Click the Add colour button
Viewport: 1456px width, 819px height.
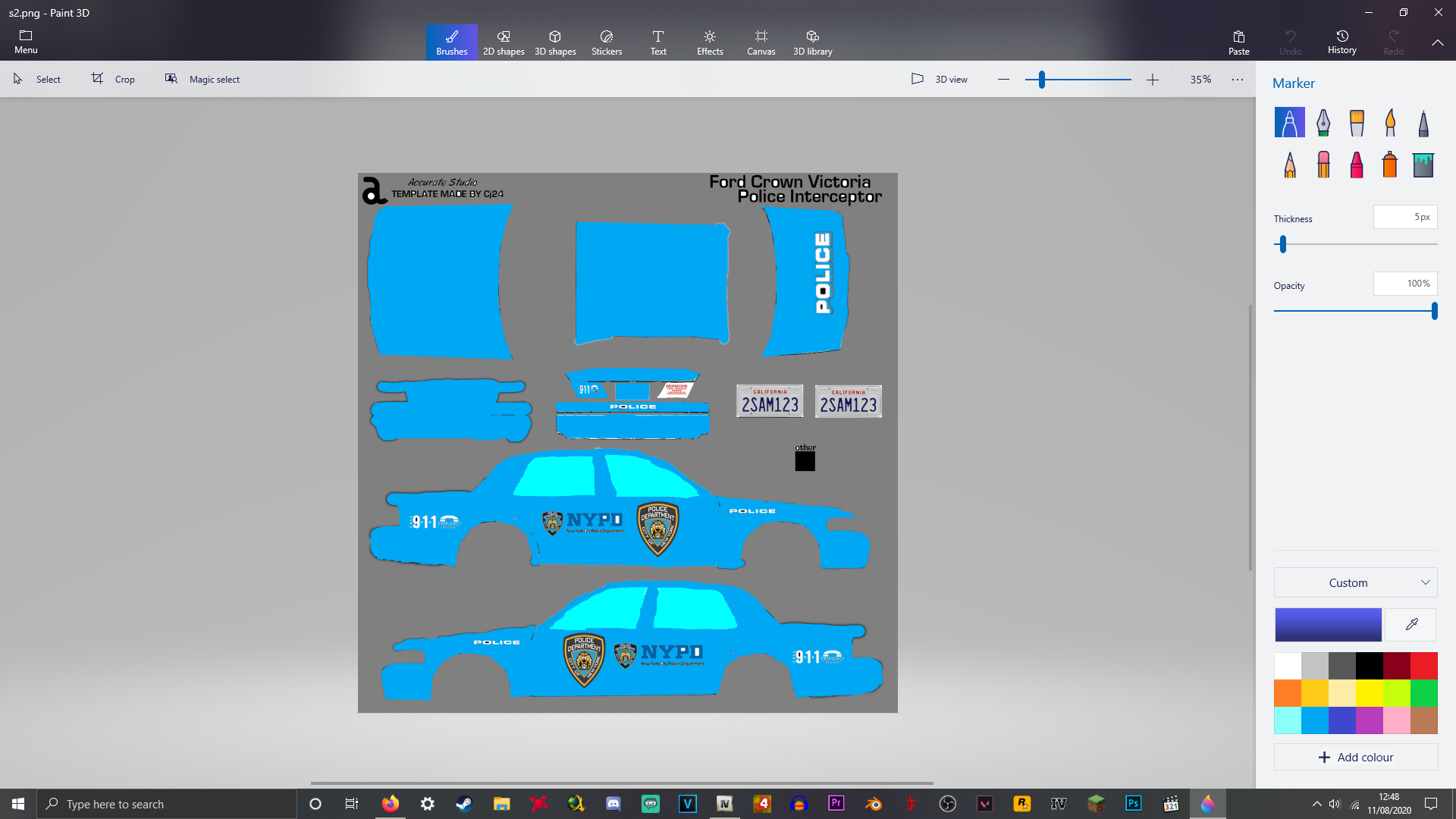[x=1355, y=757]
